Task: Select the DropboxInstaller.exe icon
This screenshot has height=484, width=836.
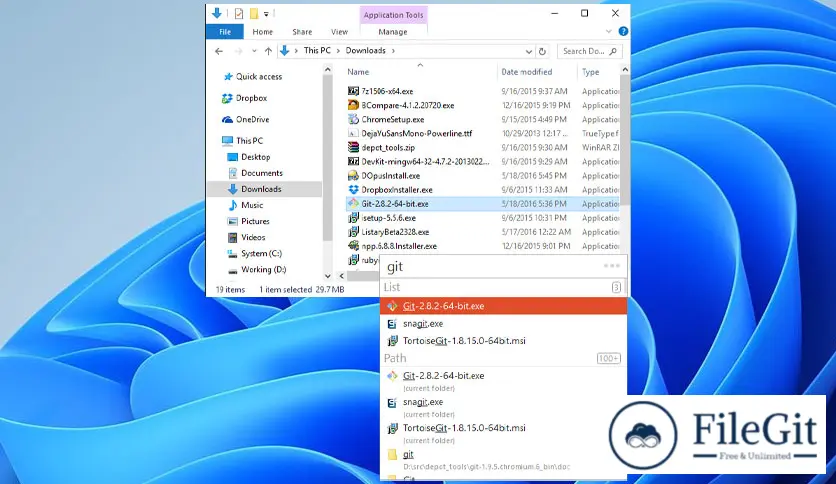Action: (353, 190)
